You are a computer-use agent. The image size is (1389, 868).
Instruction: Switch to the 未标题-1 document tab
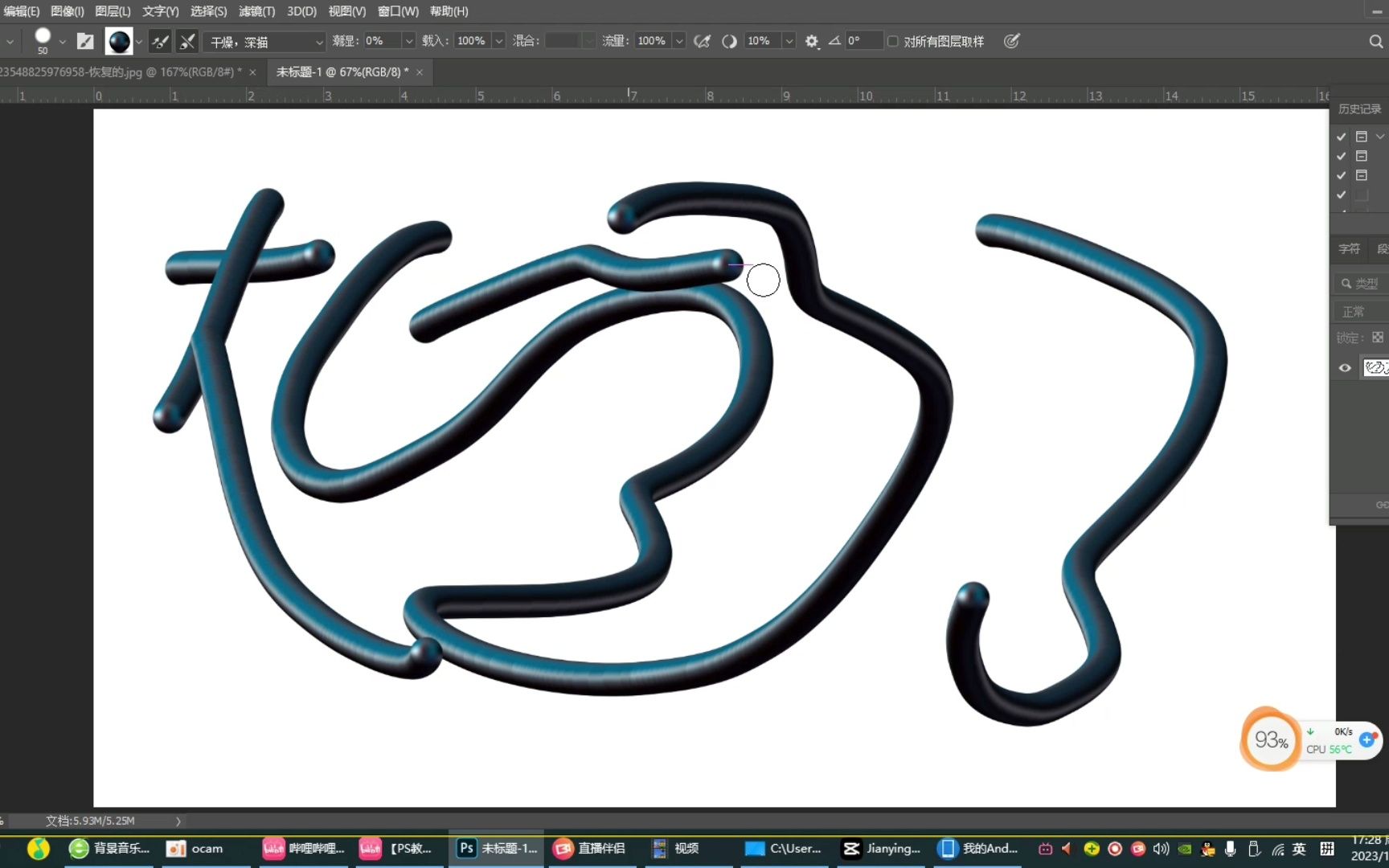(338, 72)
